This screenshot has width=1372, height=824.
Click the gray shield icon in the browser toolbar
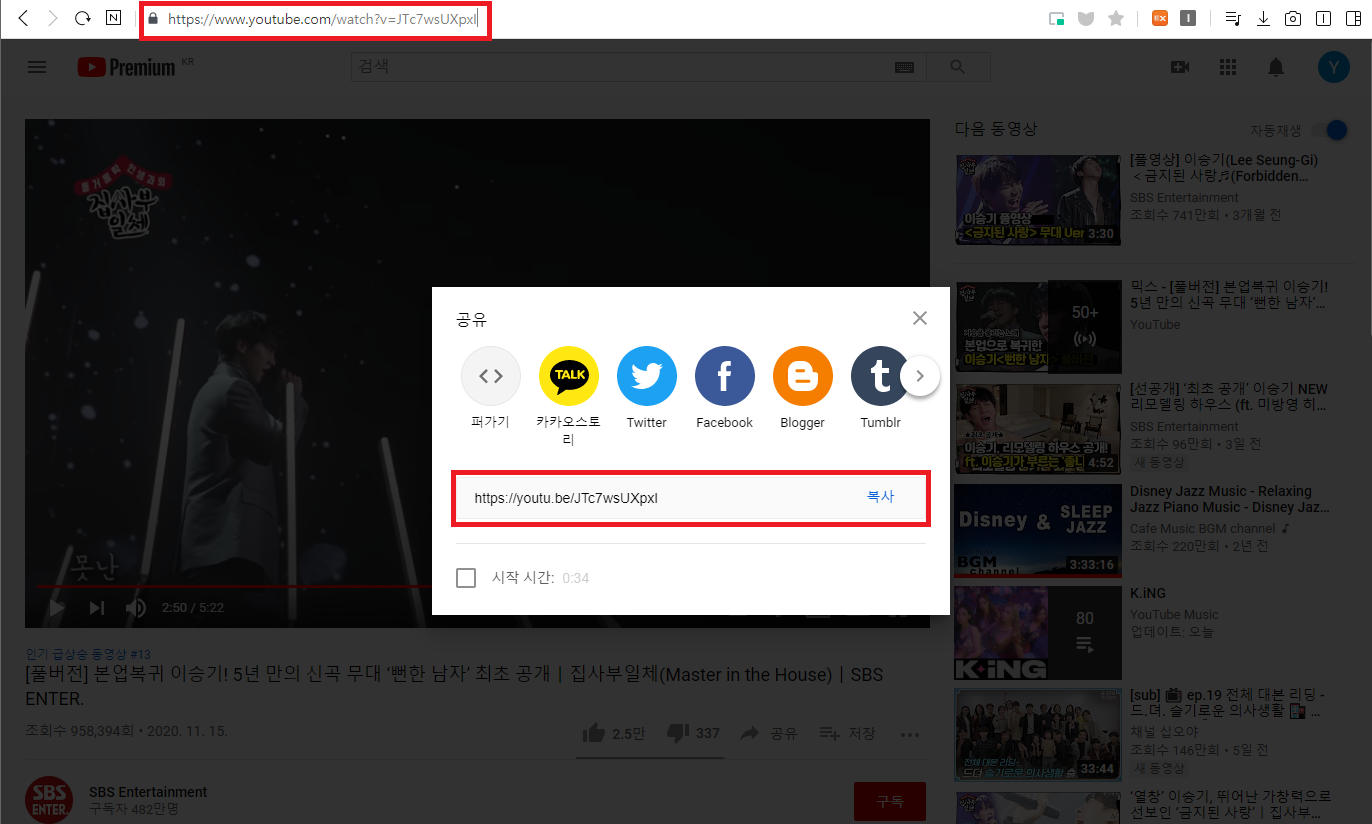coord(1086,18)
